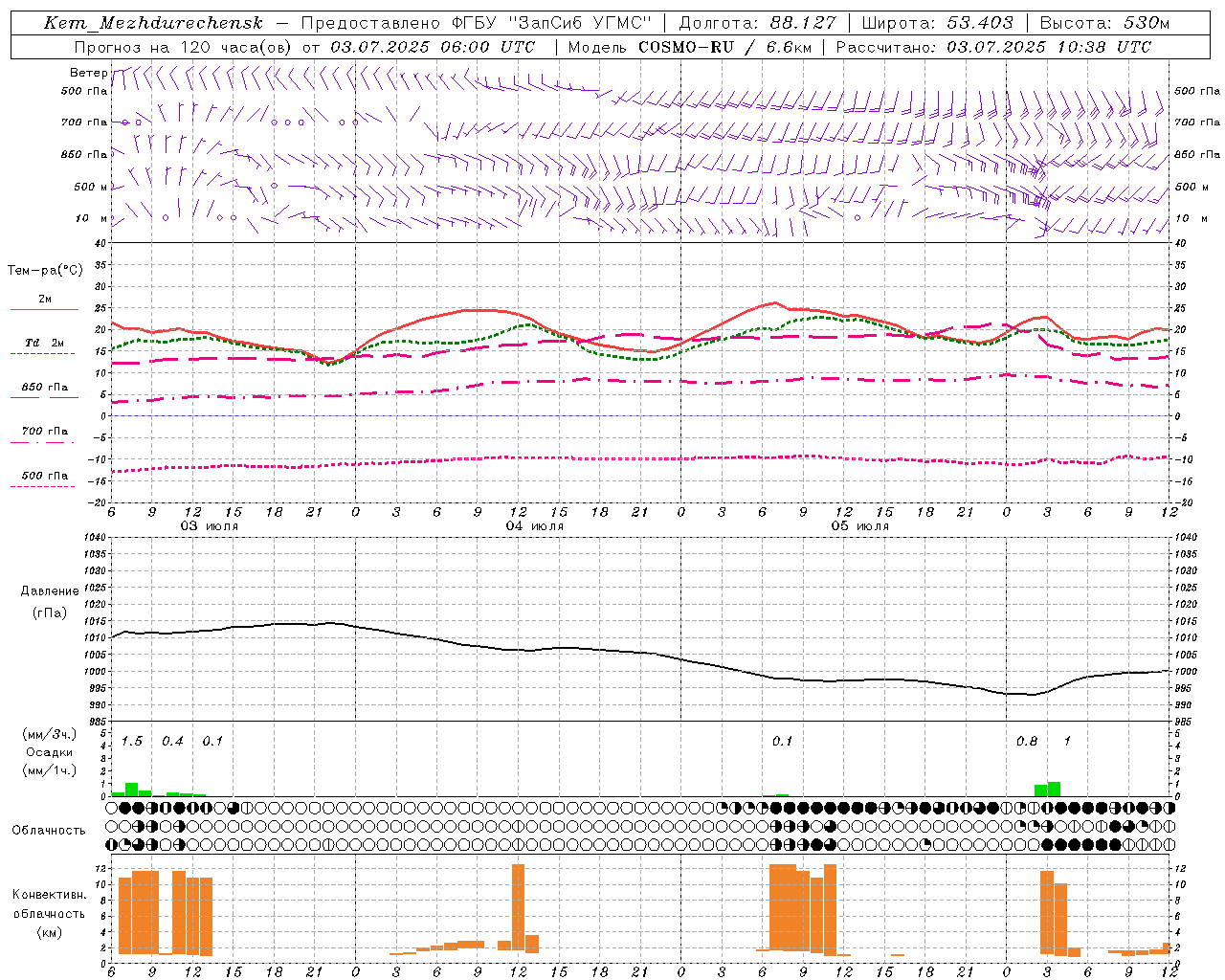Click the Высота: 530м value
This screenshot has height=980, width=1225.
click(1104, 23)
